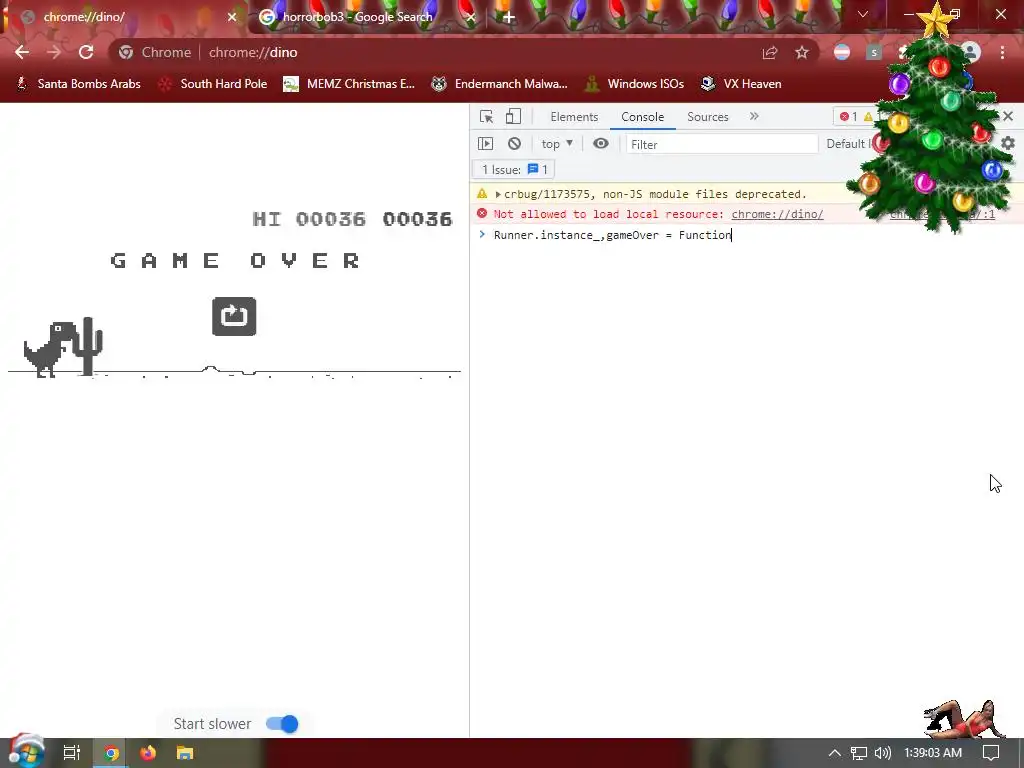Expand the tab search chevron
The width and height of the screenshot is (1024, 768).
(x=863, y=14)
